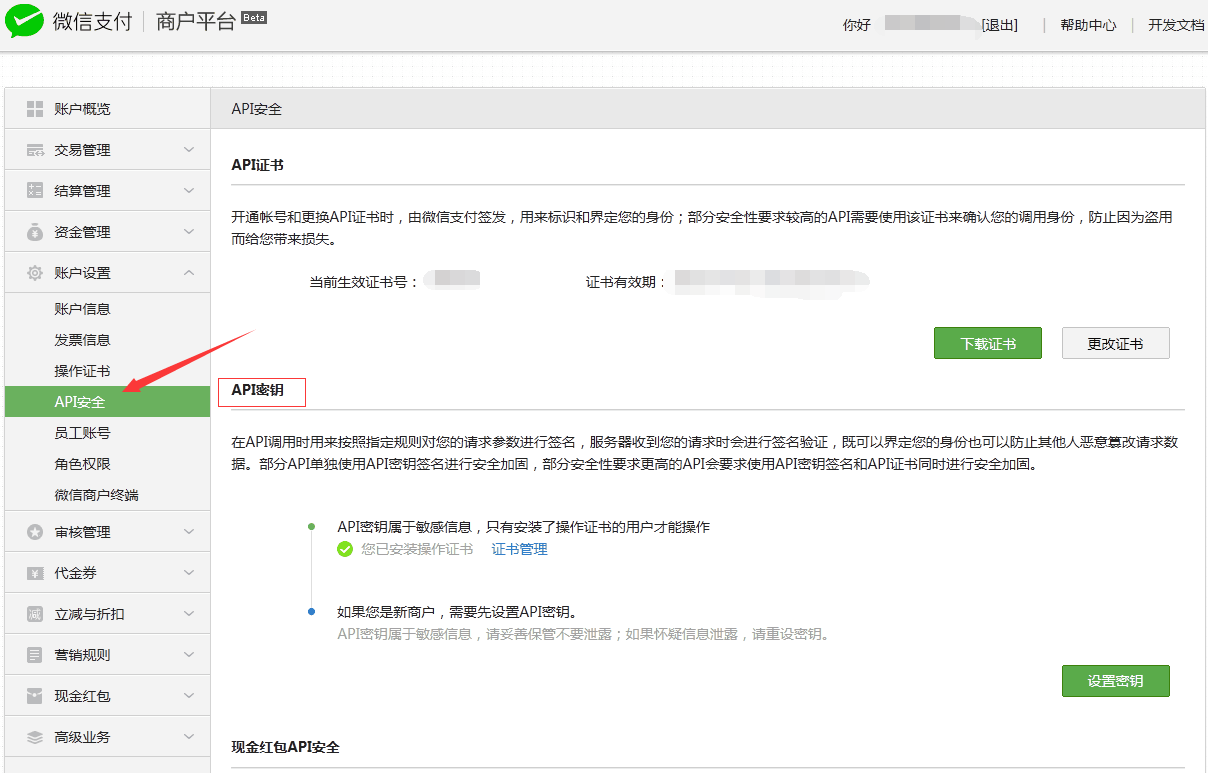
Task: Expand the 代金券 menu chevron
Action: (189, 573)
